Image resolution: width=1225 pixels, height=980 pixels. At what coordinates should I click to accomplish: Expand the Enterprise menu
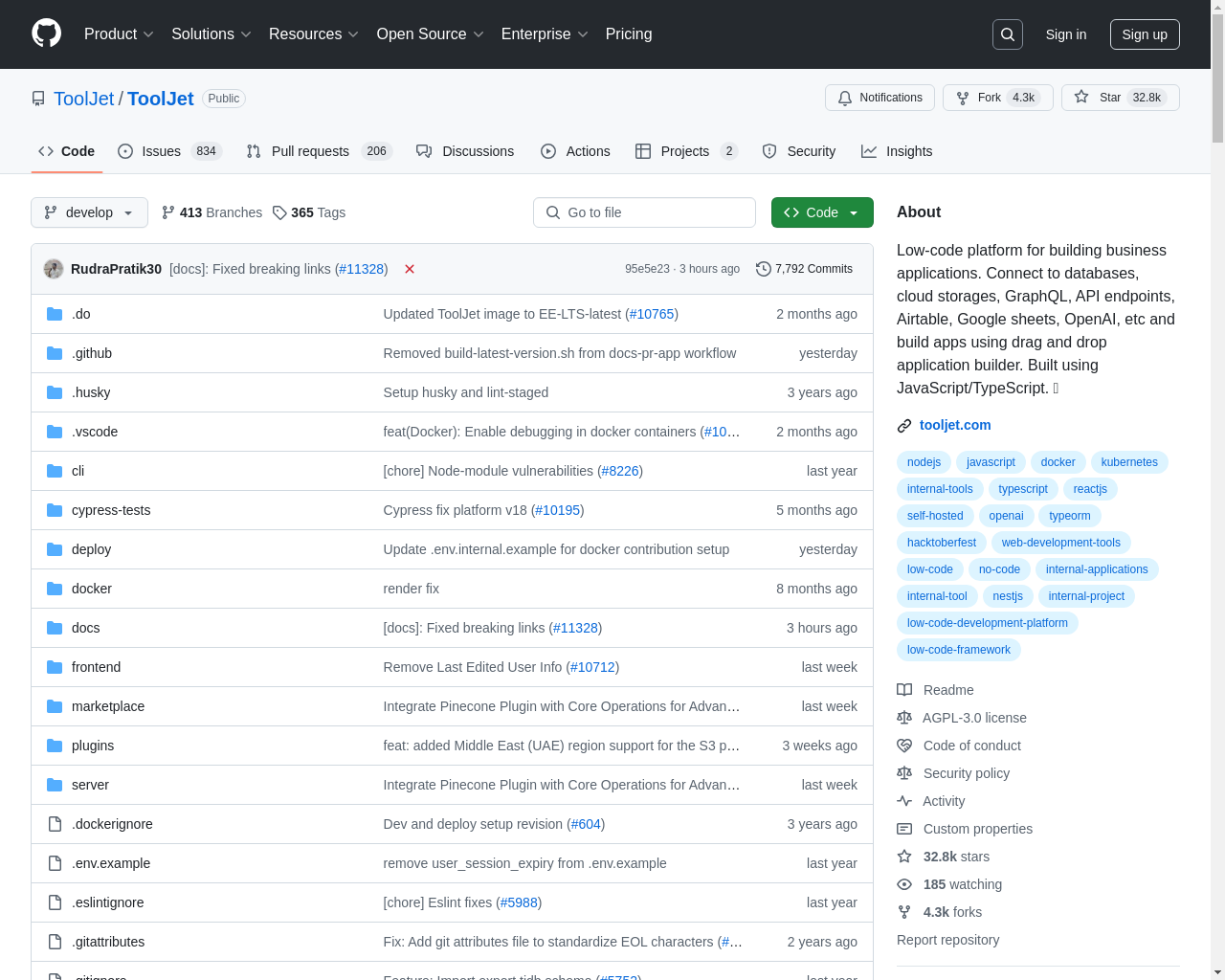click(x=544, y=34)
